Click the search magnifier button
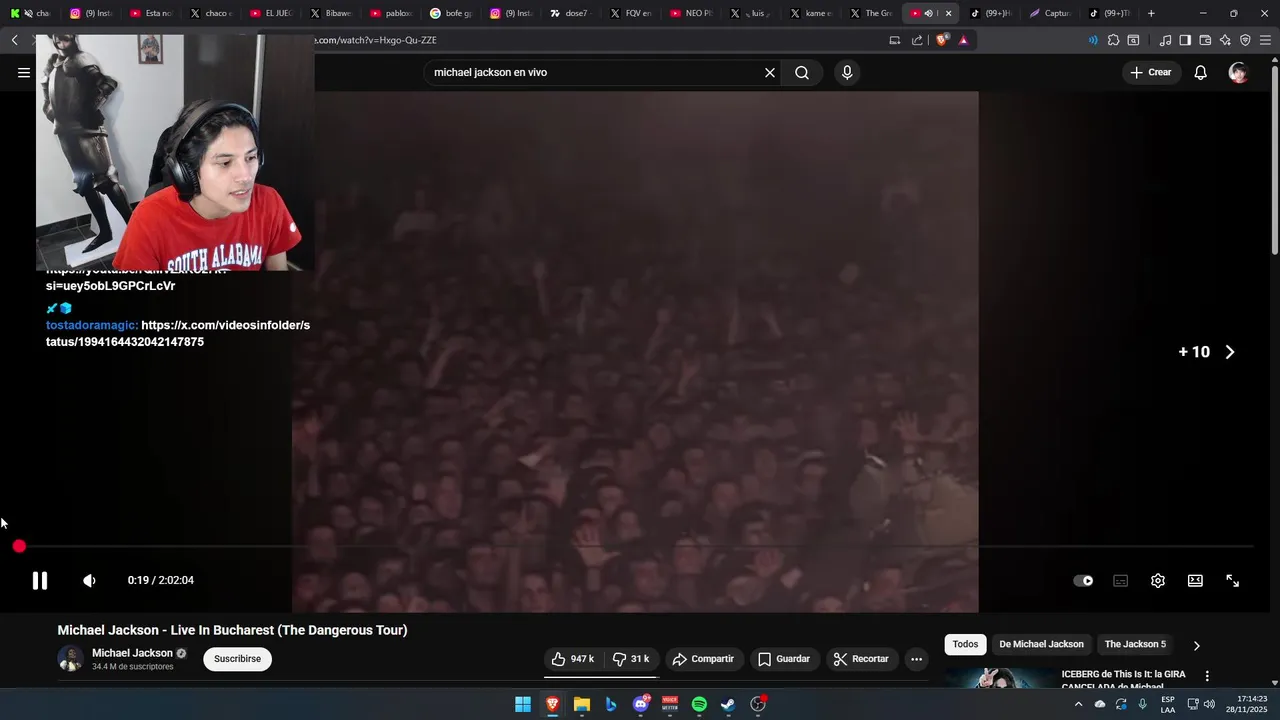 (x=802, y=72)
